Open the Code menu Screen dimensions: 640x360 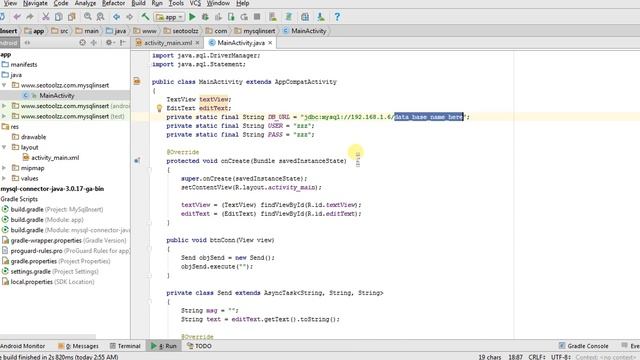[x=61, y=3]
